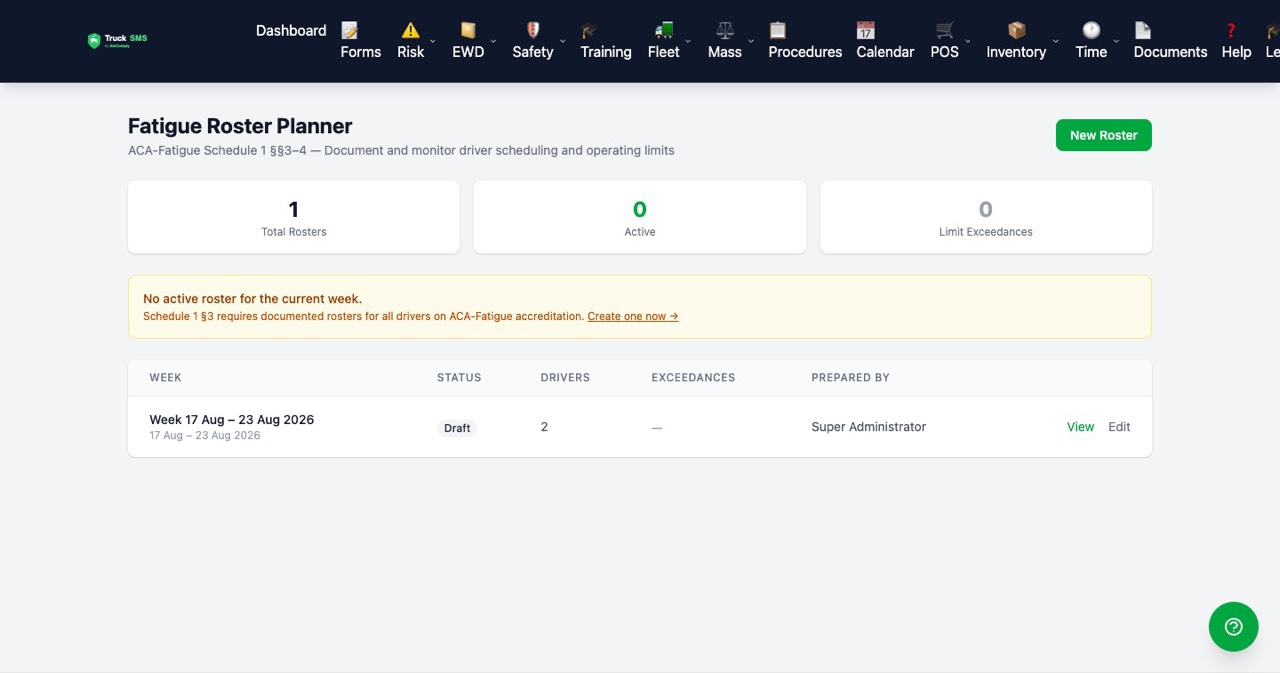
Task: Click the STATUS column header
Action: [x=459, y=378]
